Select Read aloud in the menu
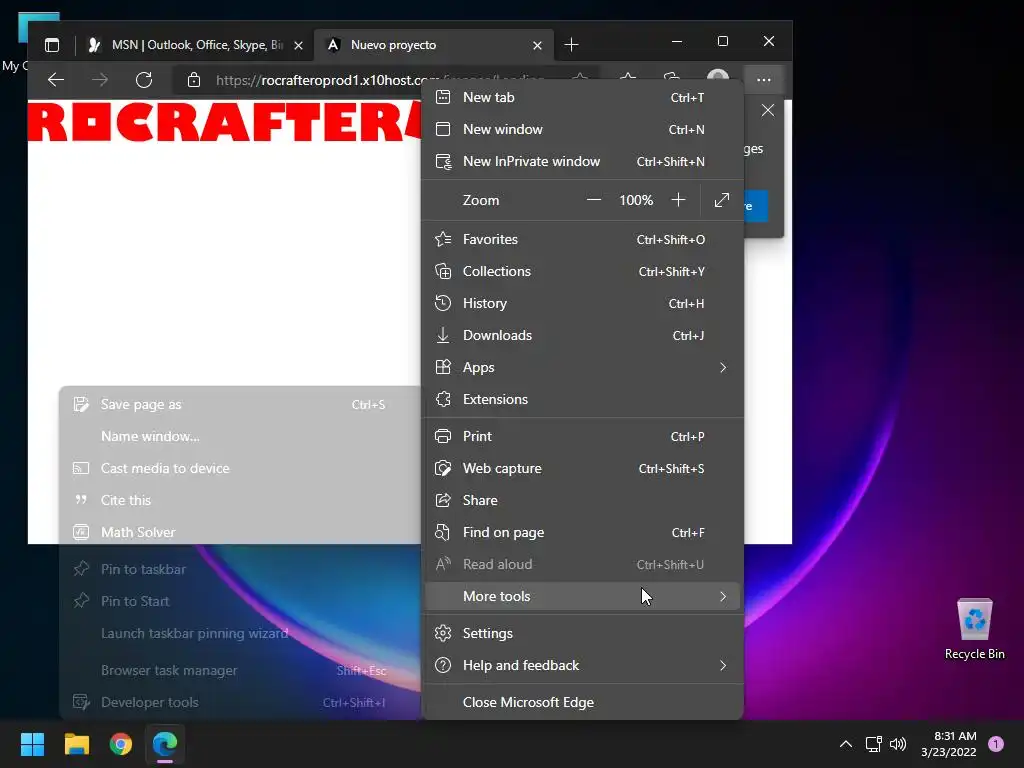 (583, 564)
